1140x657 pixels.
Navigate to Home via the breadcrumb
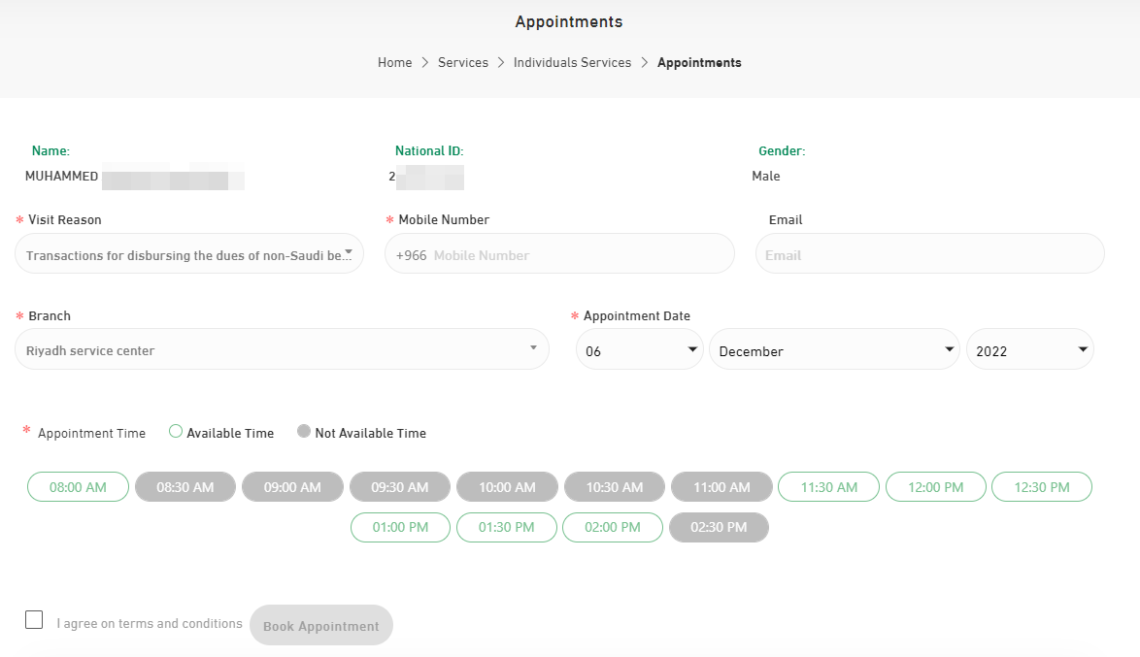pyautogui.click(x=394, y=62)
